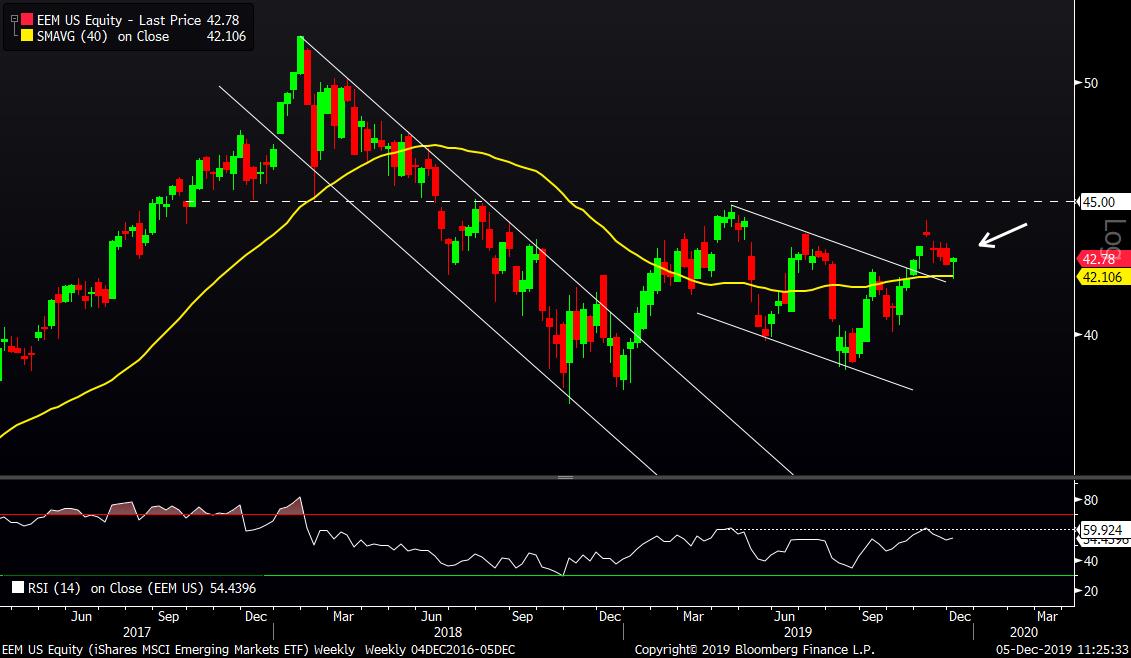Select 'EEM US Equity - Last Price' legend text
Image resolution: width=1131 pixels, height=658 pixels.
119,20
